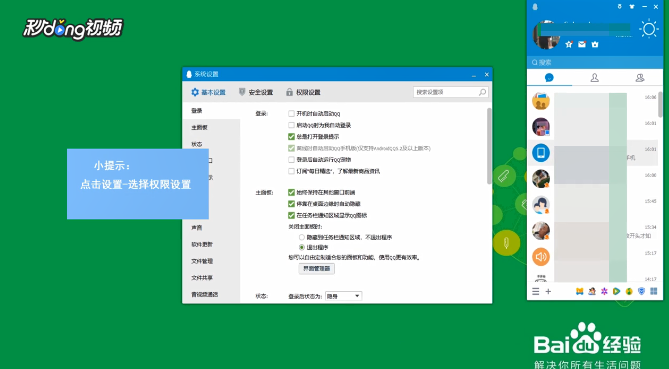
Task: Enable 开机时自动启动QQ checkbox
Action: point(291,113)
